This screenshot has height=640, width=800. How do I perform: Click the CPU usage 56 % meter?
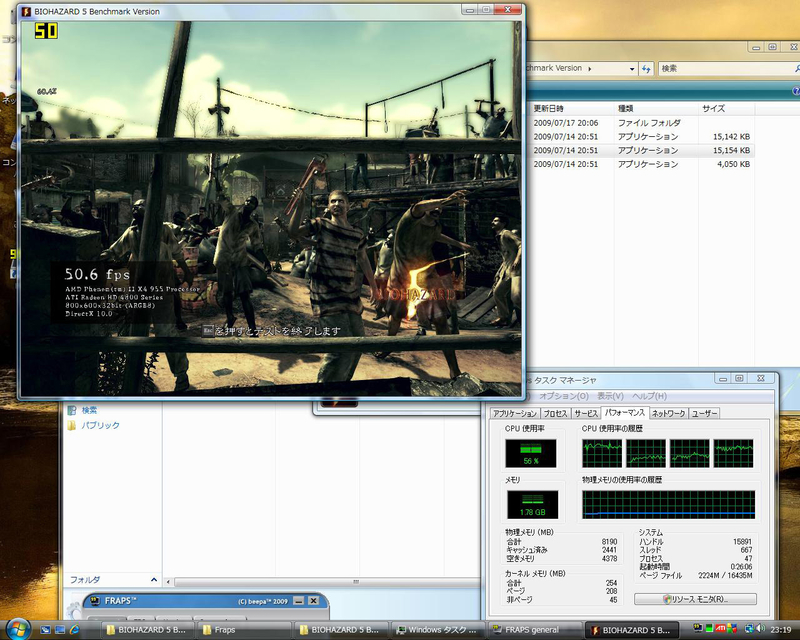tap(531, 453)
